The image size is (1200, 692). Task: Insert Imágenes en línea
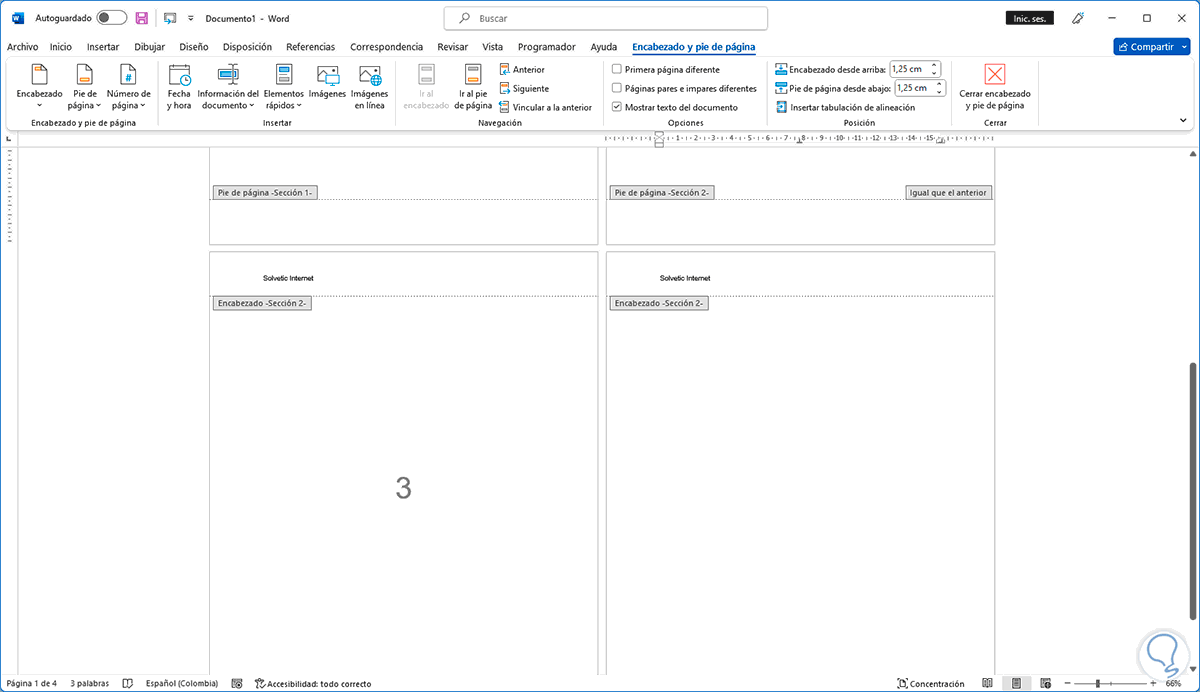click(369, 86)
